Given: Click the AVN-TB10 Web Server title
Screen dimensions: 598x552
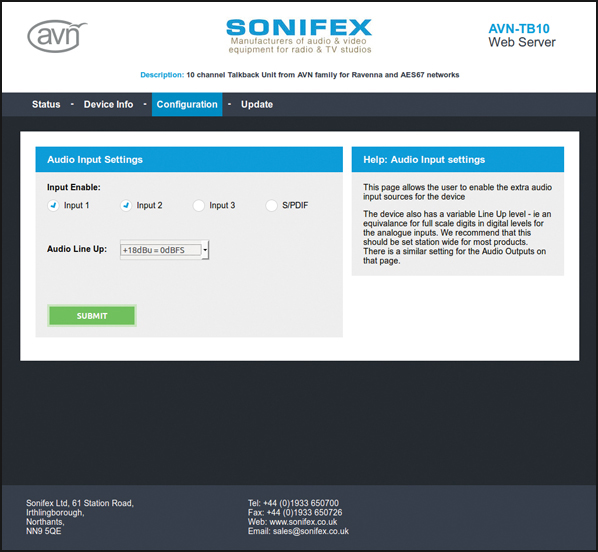Looking at the screenshot, I should tap(522, 35).
